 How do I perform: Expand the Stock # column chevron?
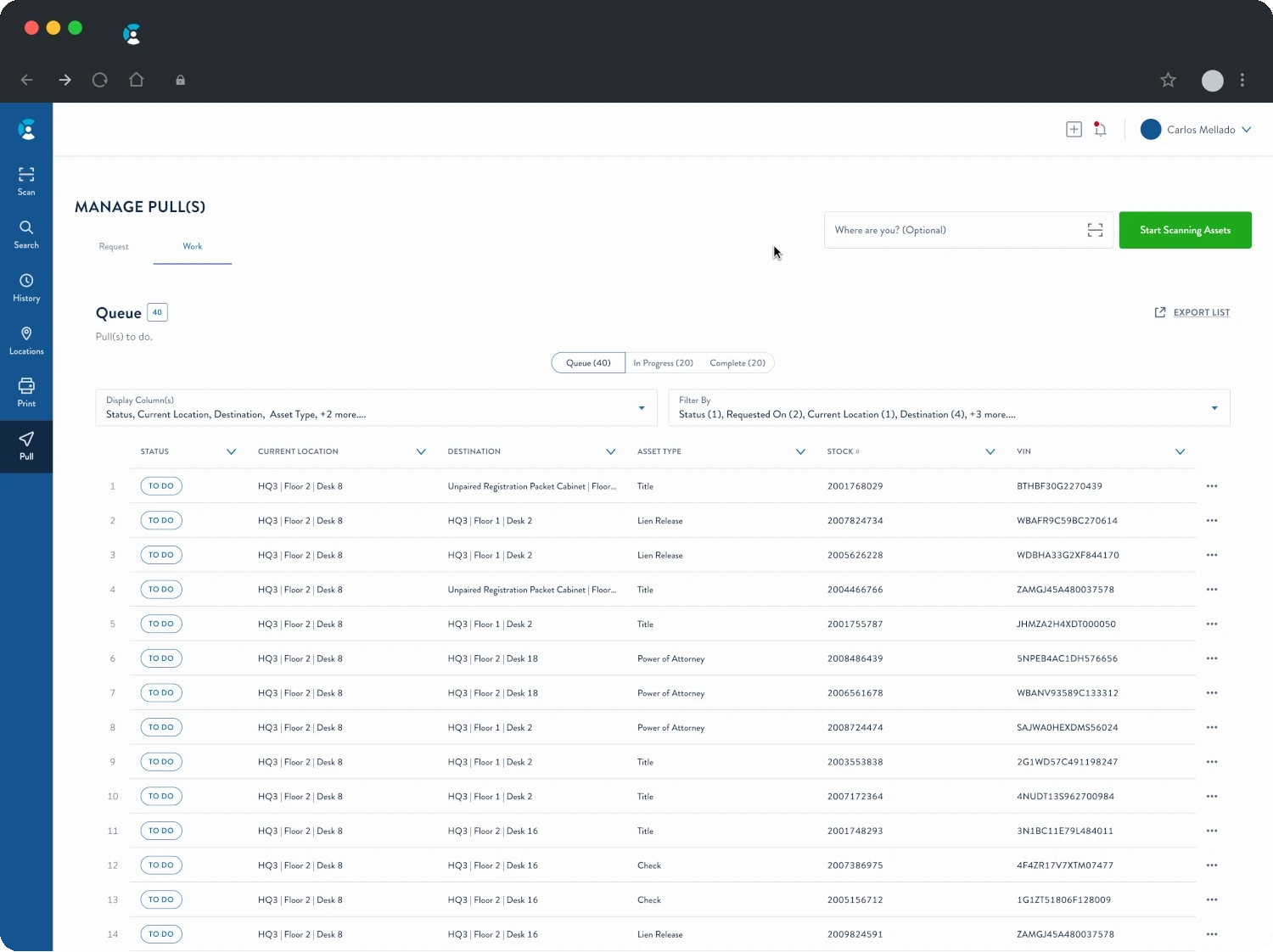click(x=990, y=451)
